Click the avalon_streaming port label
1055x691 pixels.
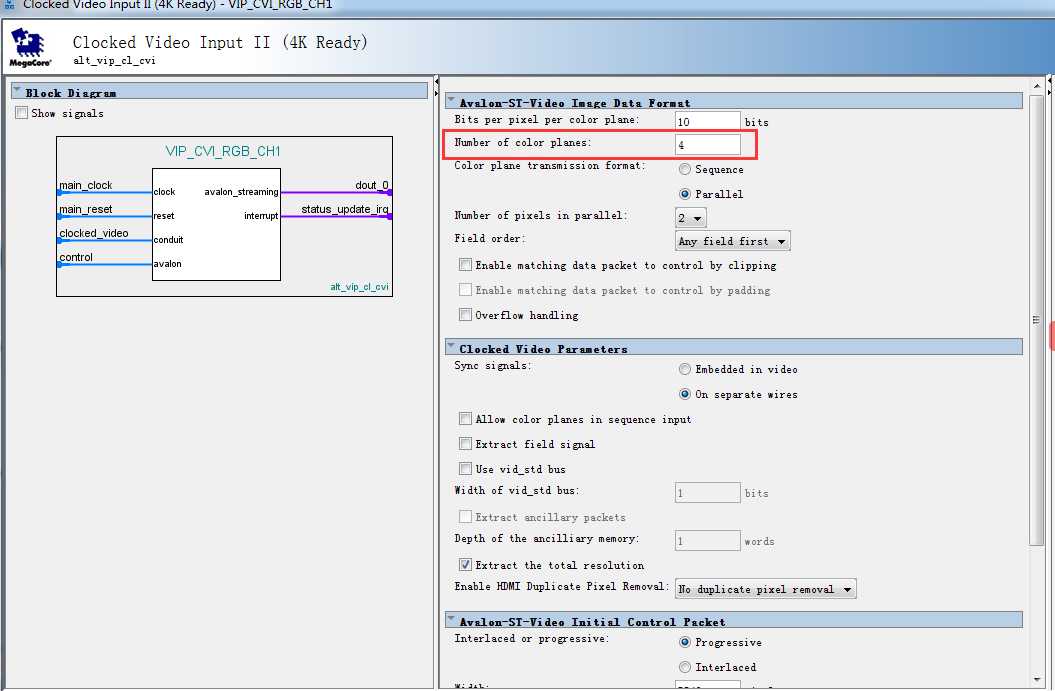point(241,192)
